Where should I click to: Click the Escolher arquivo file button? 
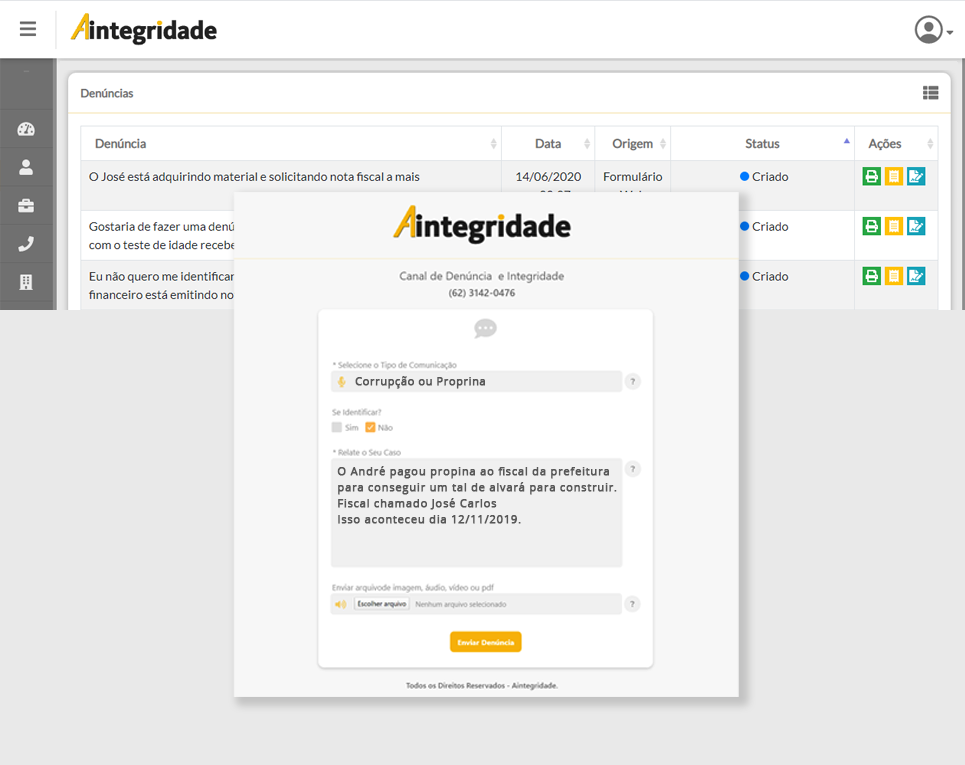(x=382, y=604)
